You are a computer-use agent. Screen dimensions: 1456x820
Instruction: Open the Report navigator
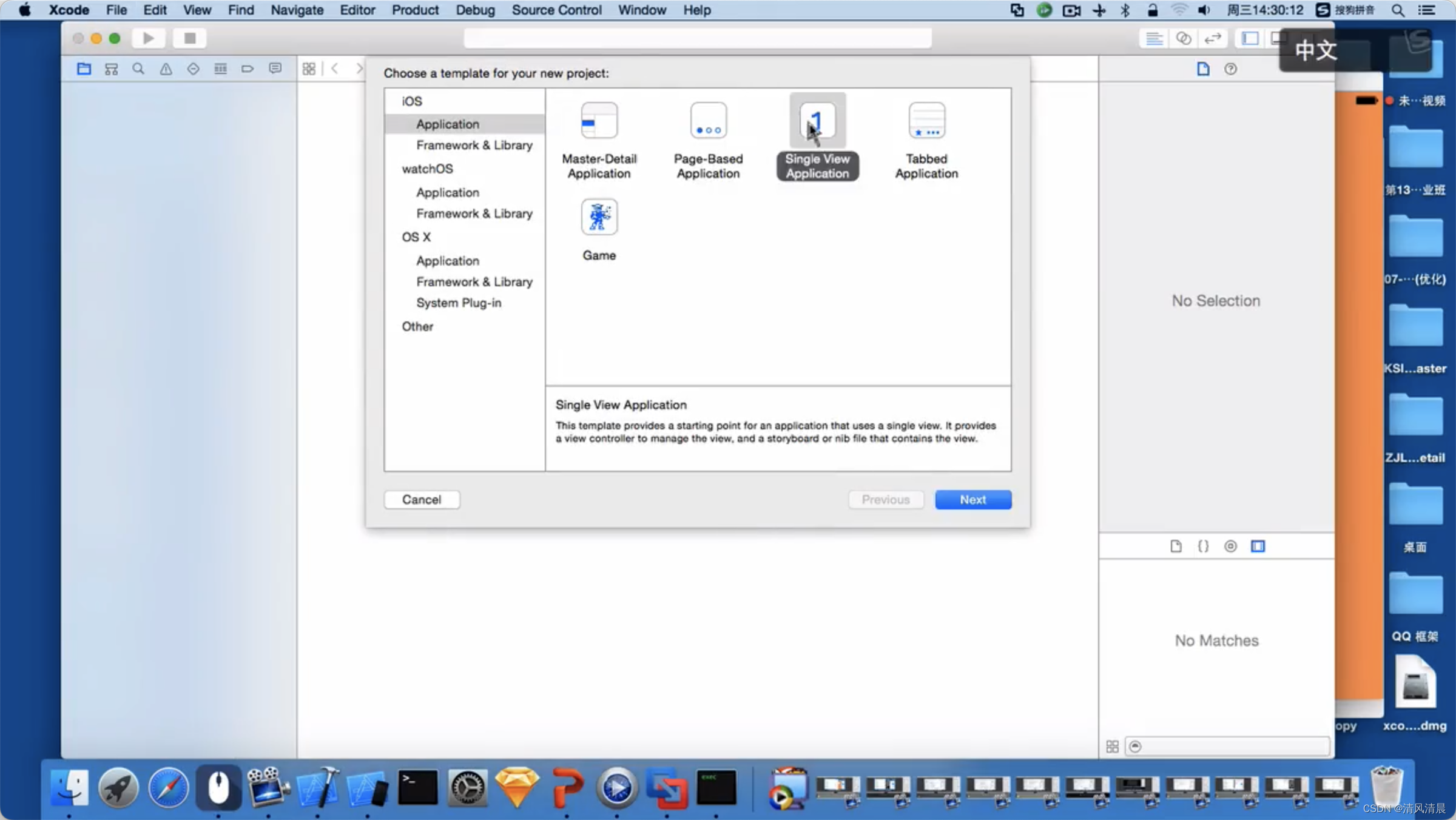(x=275, y=69)
